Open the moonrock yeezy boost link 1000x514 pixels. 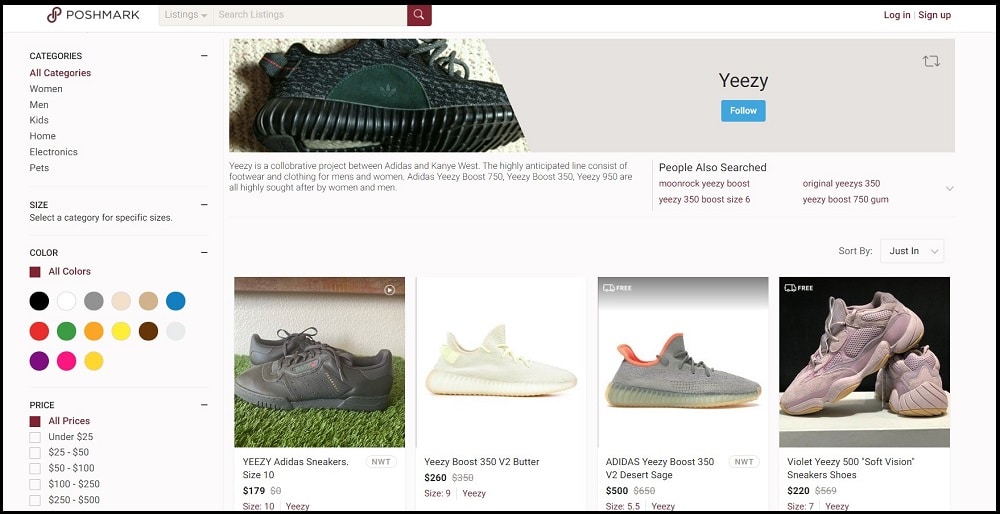point(704,184)
